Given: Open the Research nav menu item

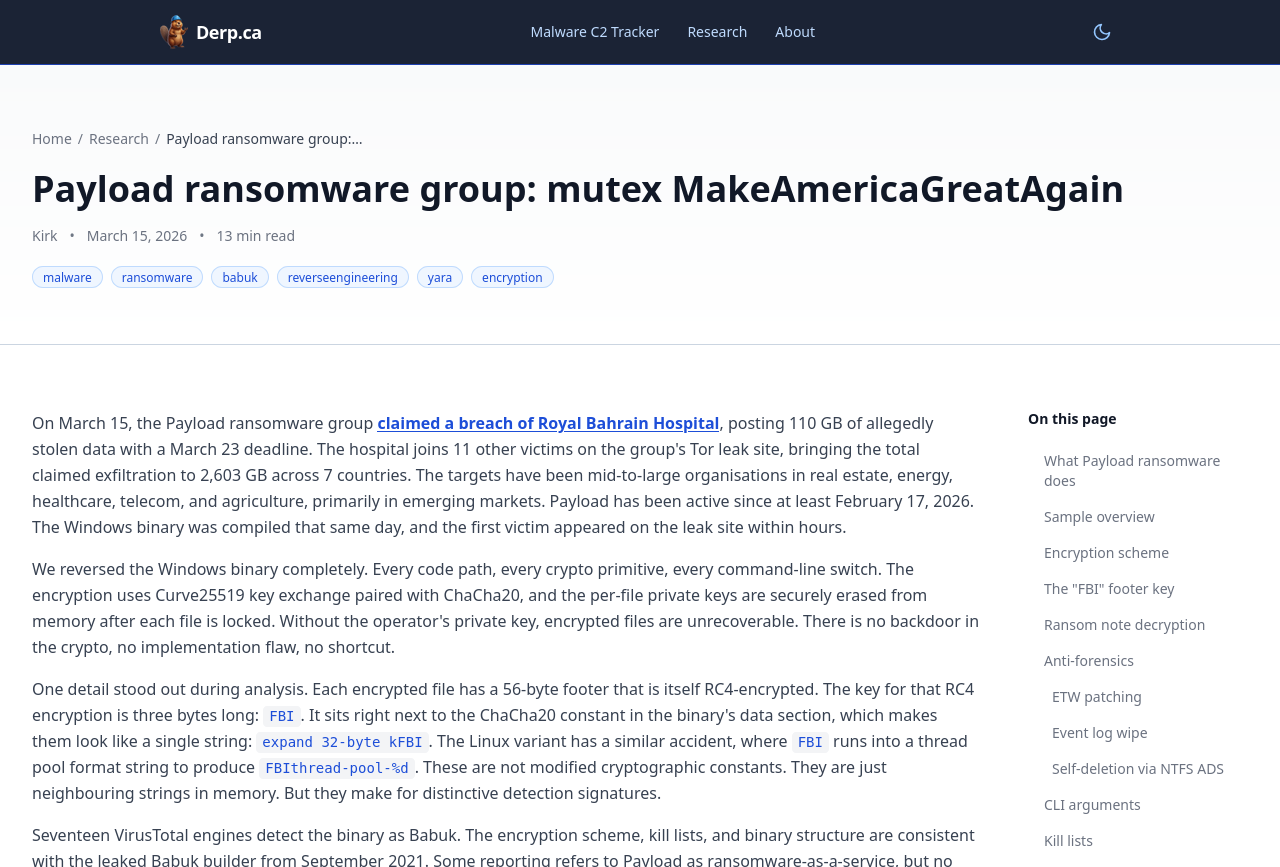Looking at the screenshot, I should (x=717, y=32).
